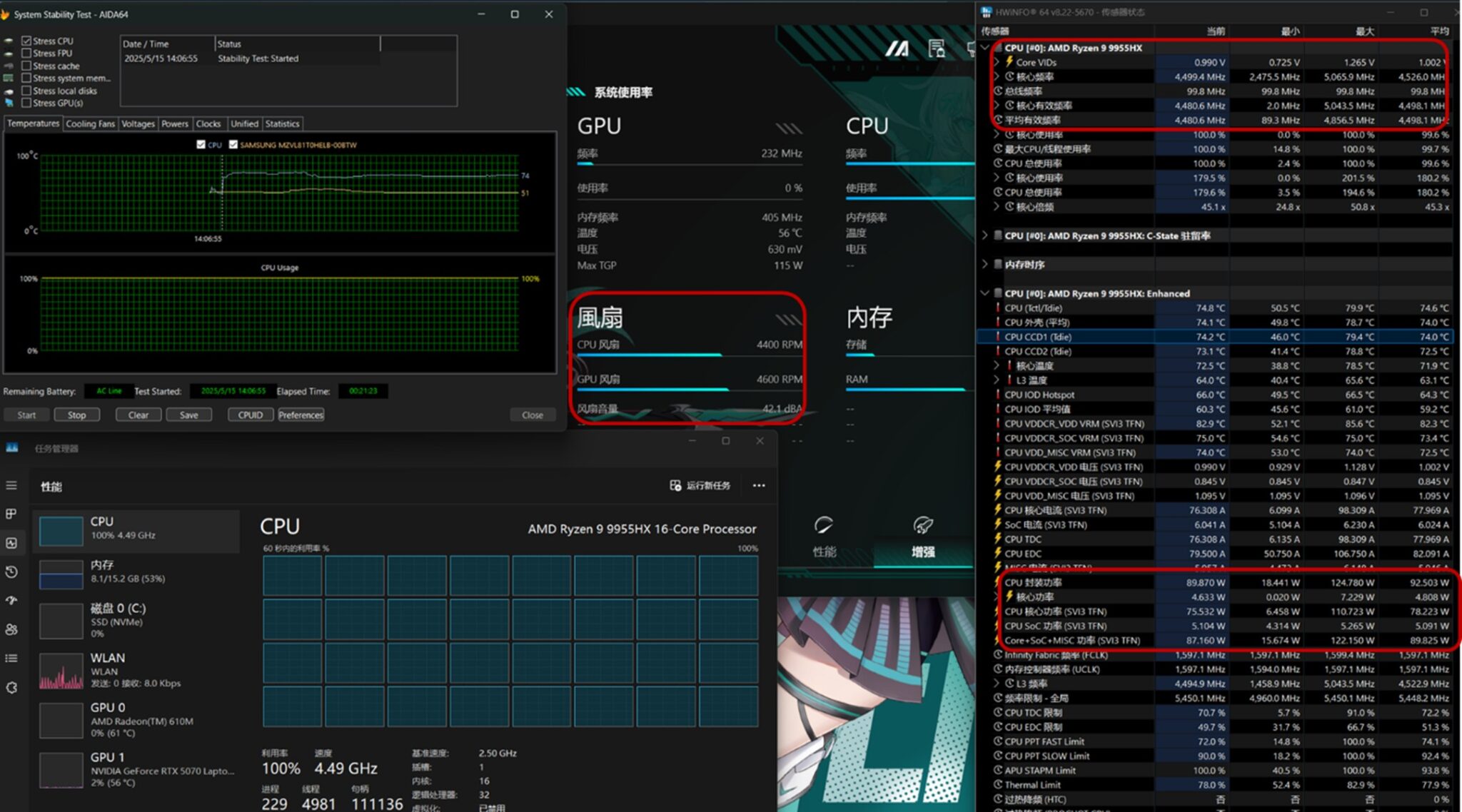Click the 运行新任务 run new task icon

pos(675,485)
